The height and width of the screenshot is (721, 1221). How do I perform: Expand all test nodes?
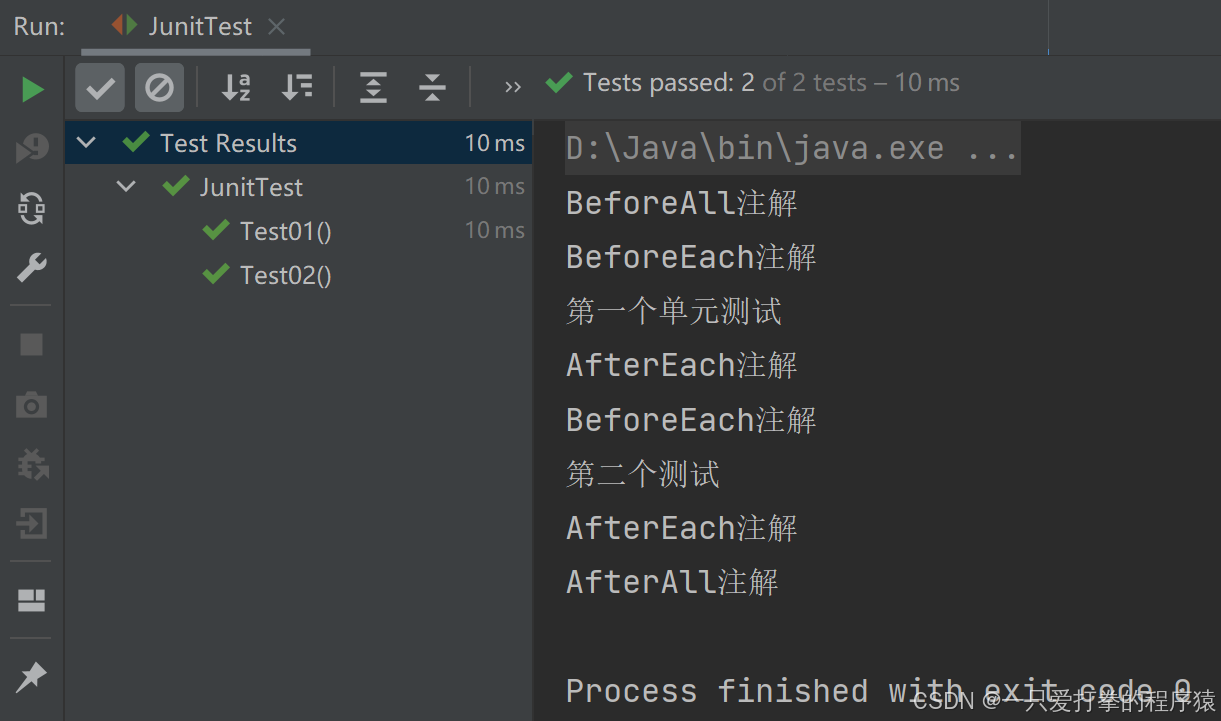373,88
